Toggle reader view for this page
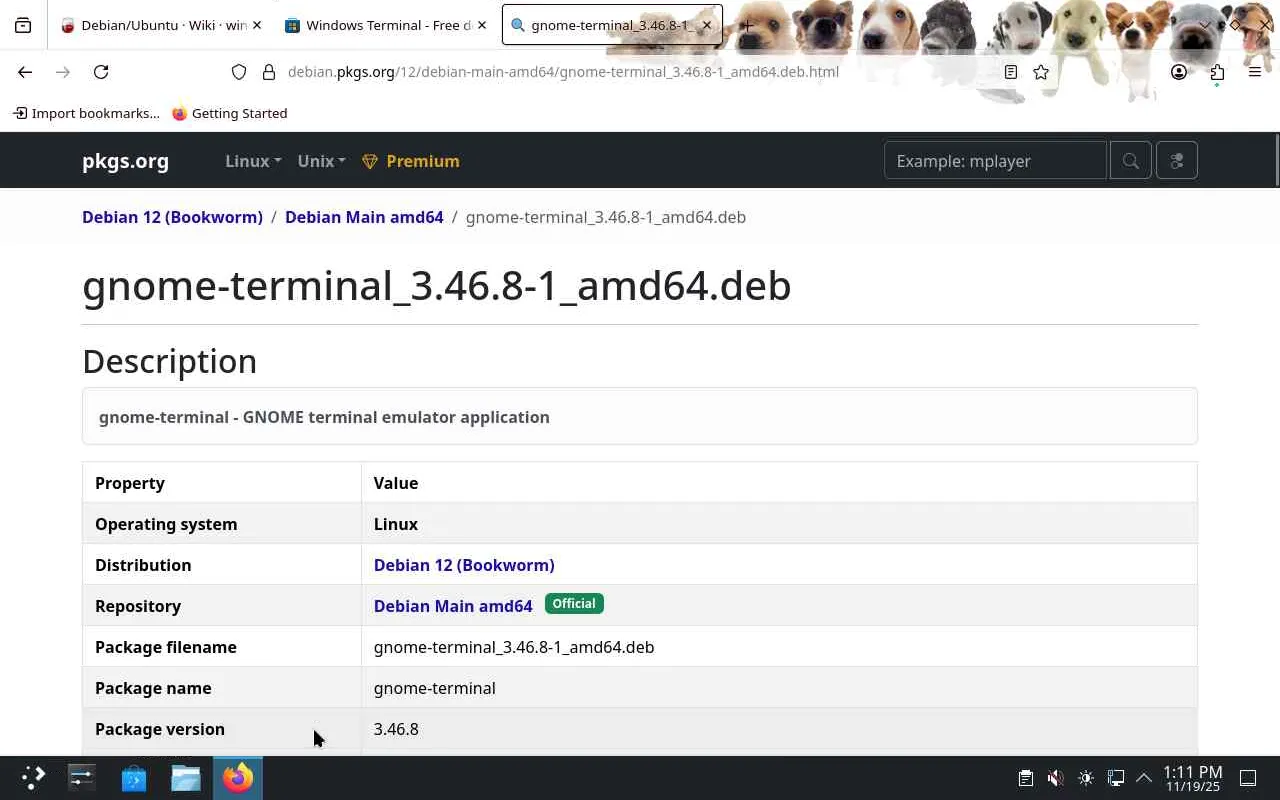 [1011, 72]
